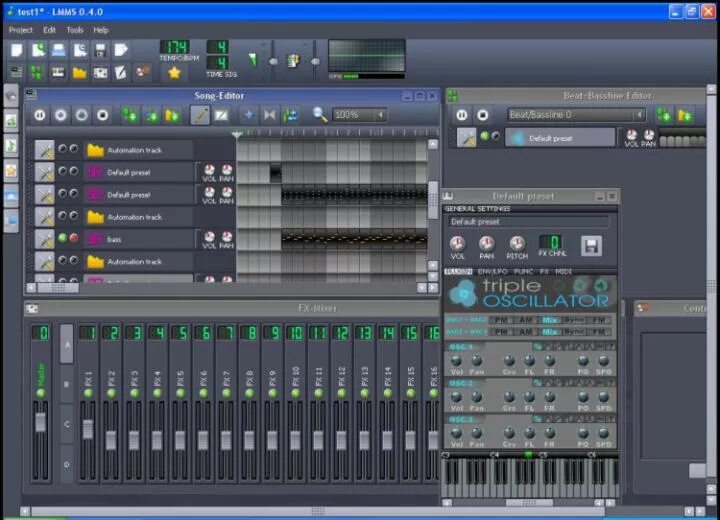Click magnifier zoom icon in Song-Editor

click(320, 114)
